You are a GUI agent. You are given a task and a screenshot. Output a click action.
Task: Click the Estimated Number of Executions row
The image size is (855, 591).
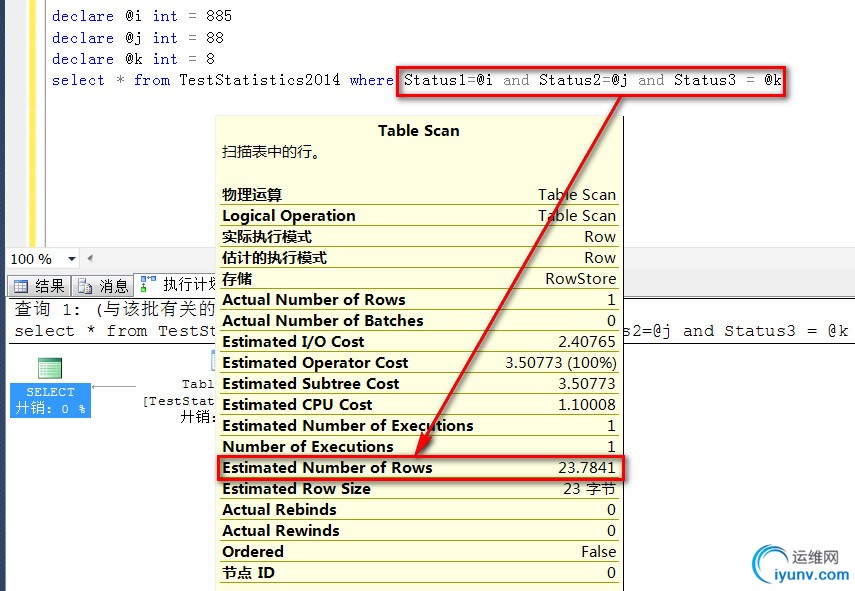pyautogui.click(x=419, y=425)
